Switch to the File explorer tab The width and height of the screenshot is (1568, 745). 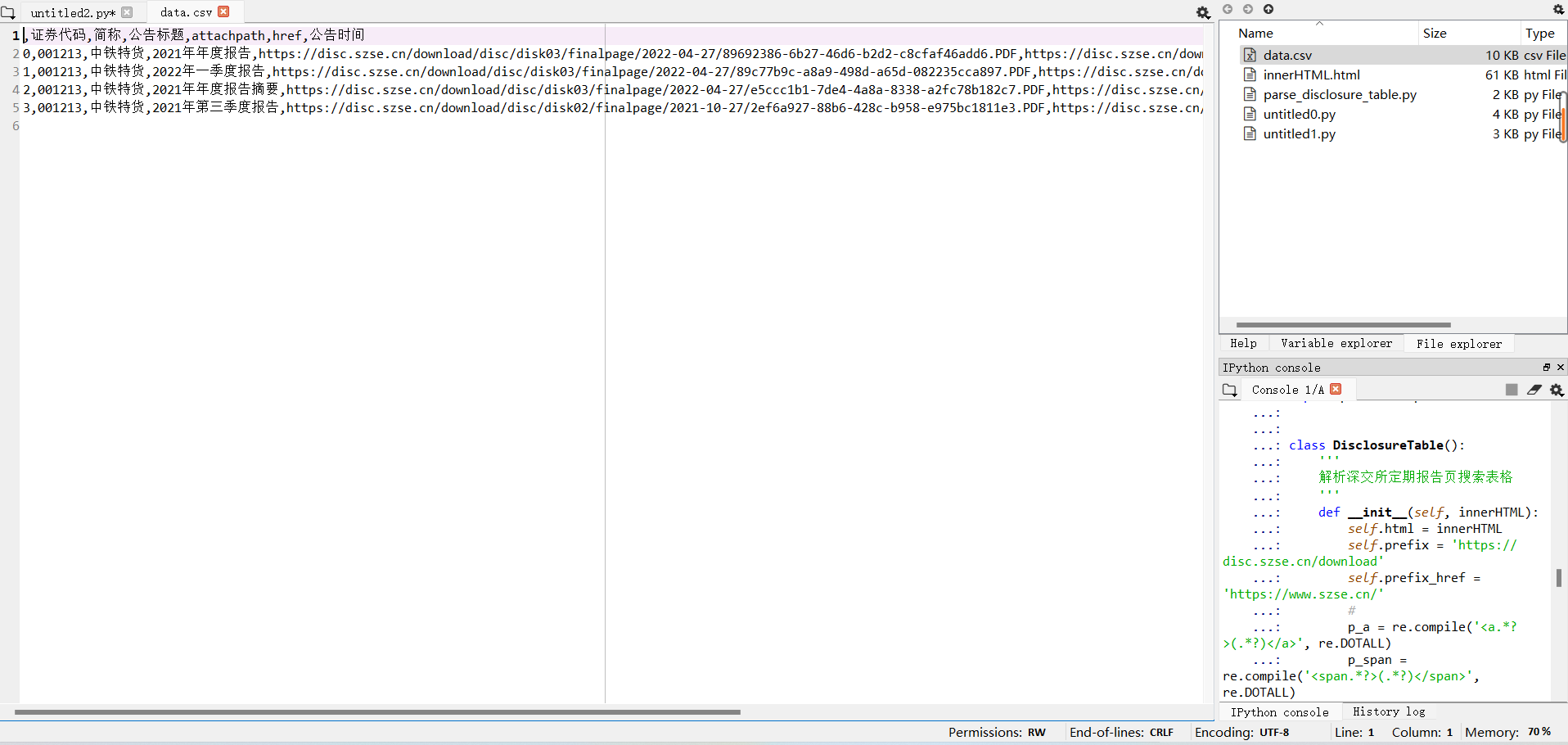point(1459,344)
